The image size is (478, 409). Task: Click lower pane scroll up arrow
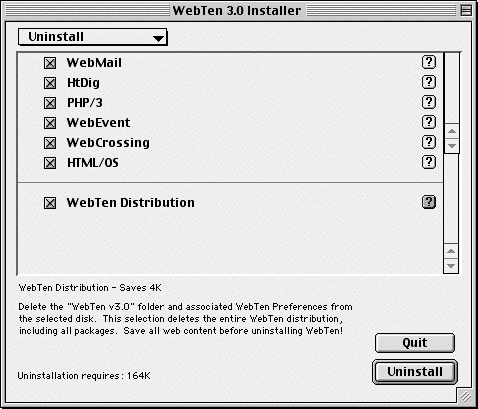click(451, 251)
